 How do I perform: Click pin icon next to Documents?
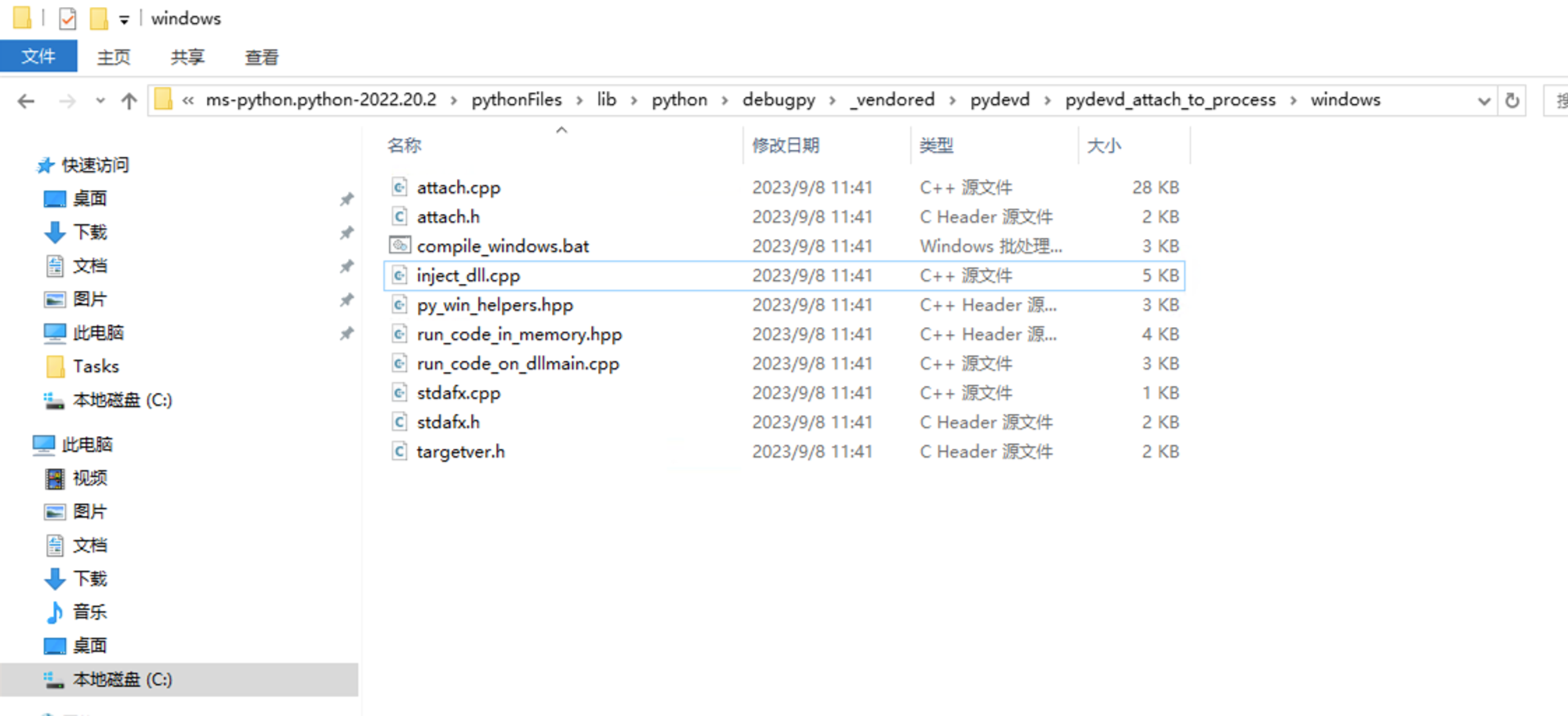pyautogui.click(x=347, y=267)
